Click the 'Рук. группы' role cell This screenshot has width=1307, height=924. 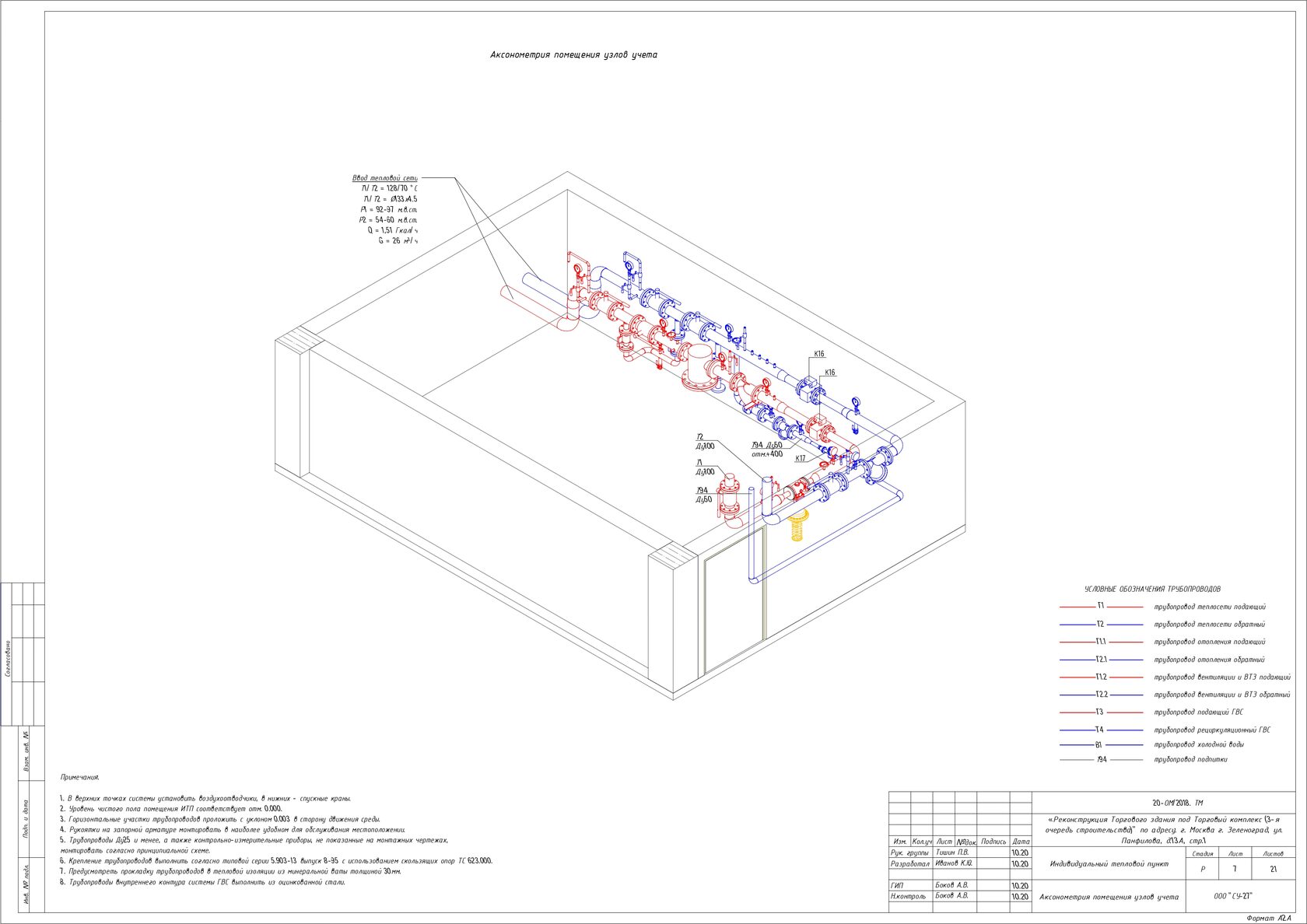coord(909,852)
